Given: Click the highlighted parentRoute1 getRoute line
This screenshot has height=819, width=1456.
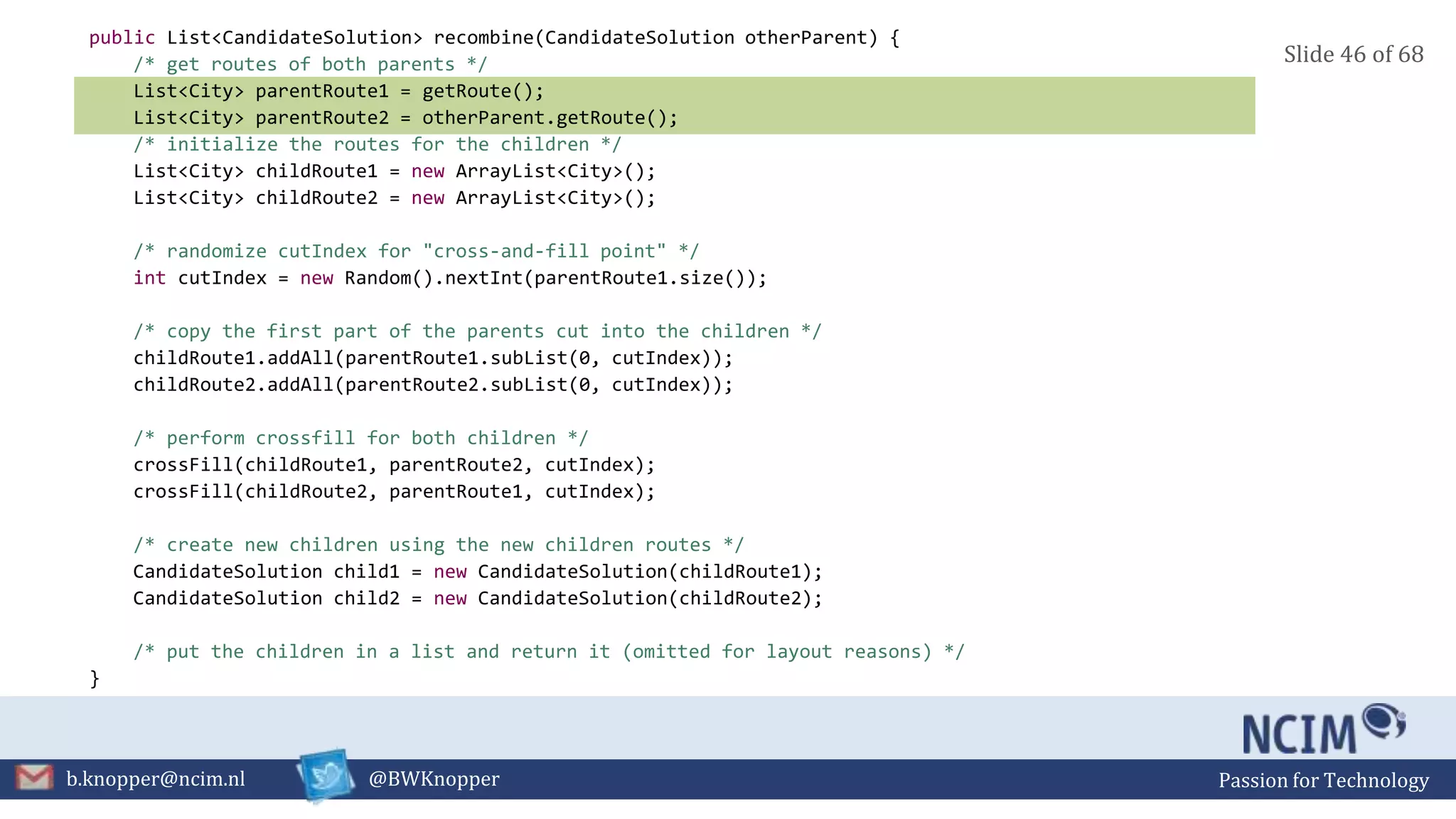Looking at the screenshot, I should click(x=338, y=91).
